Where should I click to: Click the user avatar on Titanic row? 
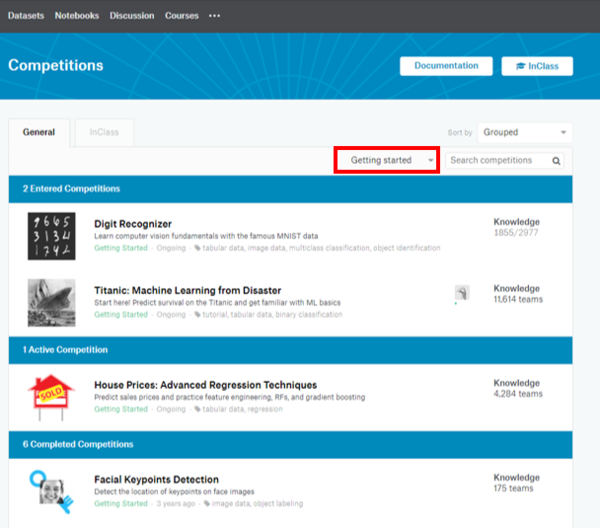[462, 293]
